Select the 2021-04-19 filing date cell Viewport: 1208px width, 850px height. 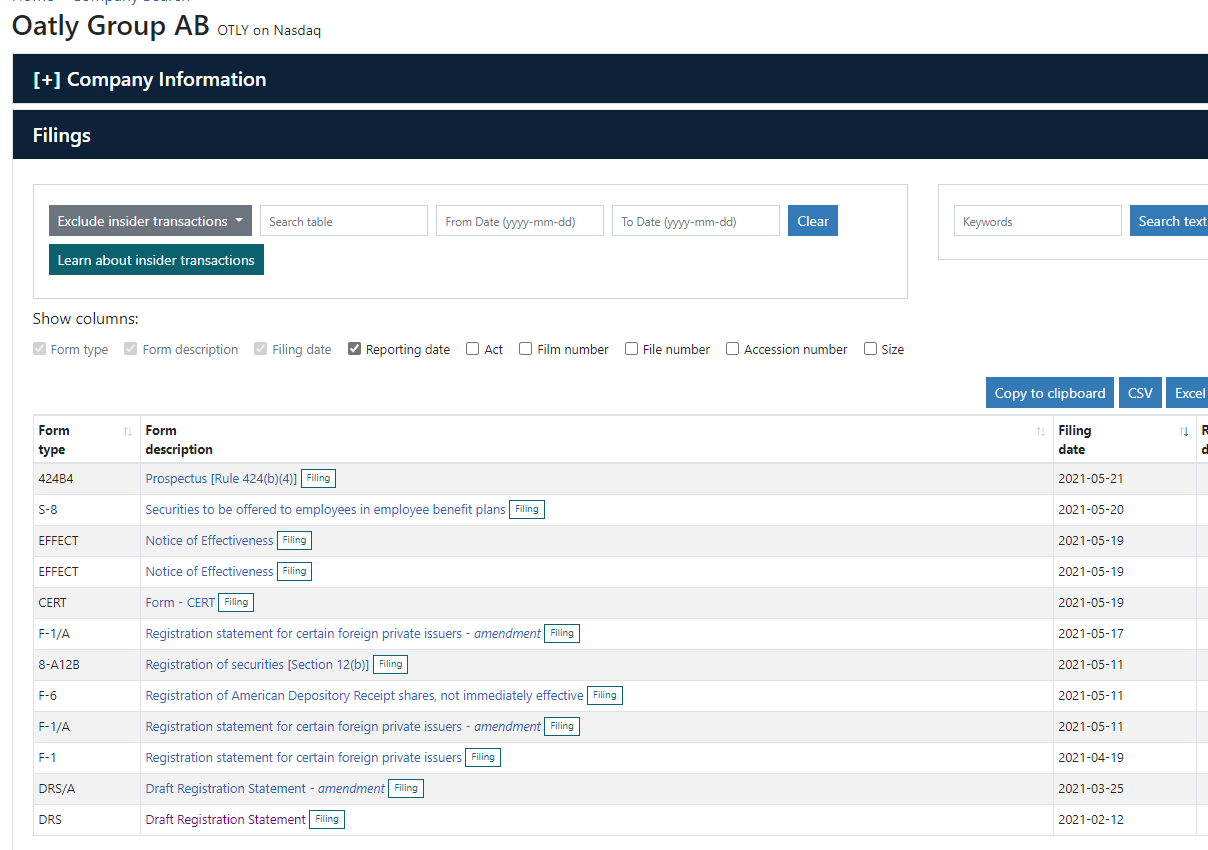point(1125,758)
